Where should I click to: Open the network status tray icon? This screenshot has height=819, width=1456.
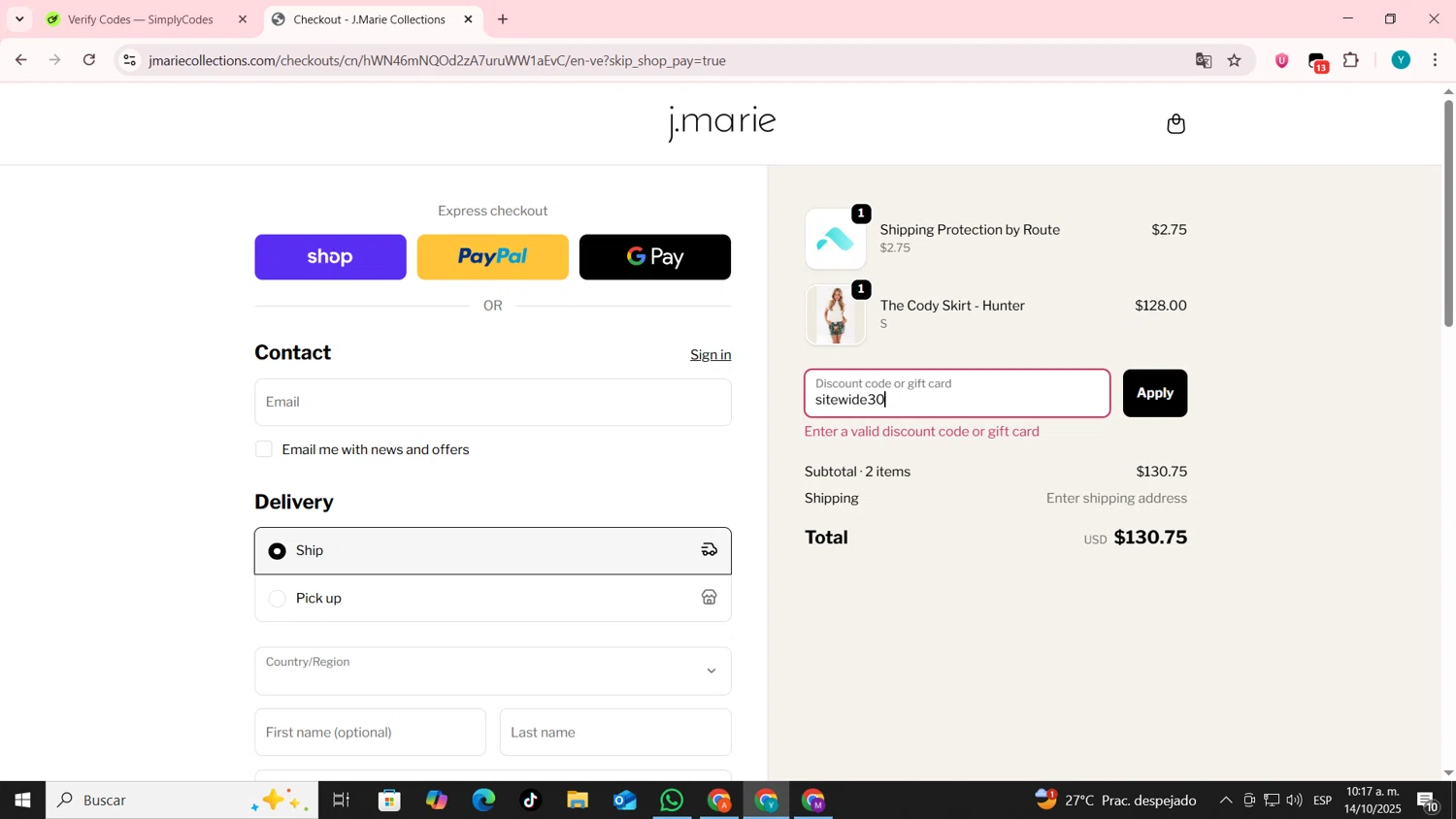coord(1272,801)
